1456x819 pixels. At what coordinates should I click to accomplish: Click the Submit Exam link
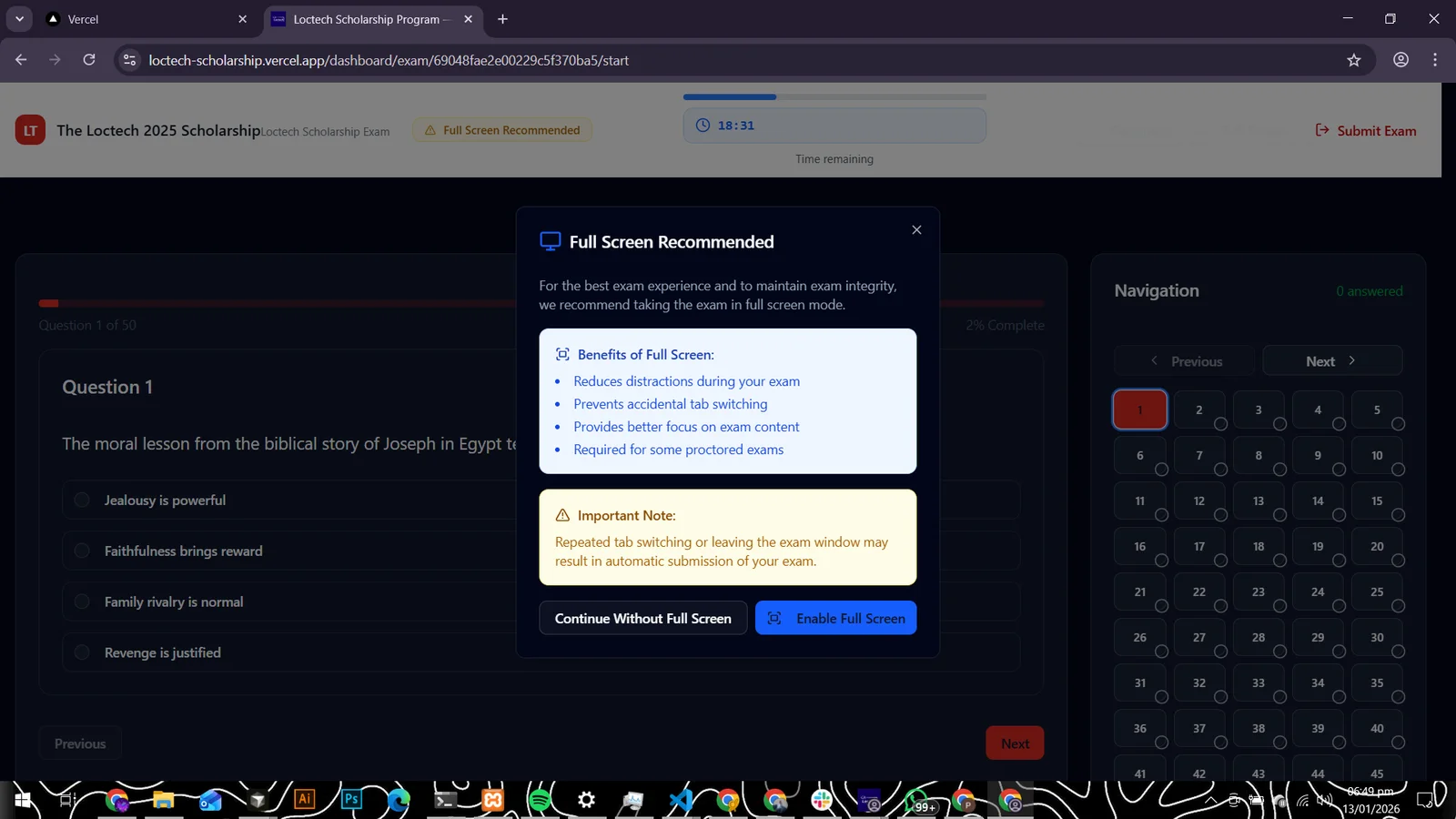(1365, 130)
